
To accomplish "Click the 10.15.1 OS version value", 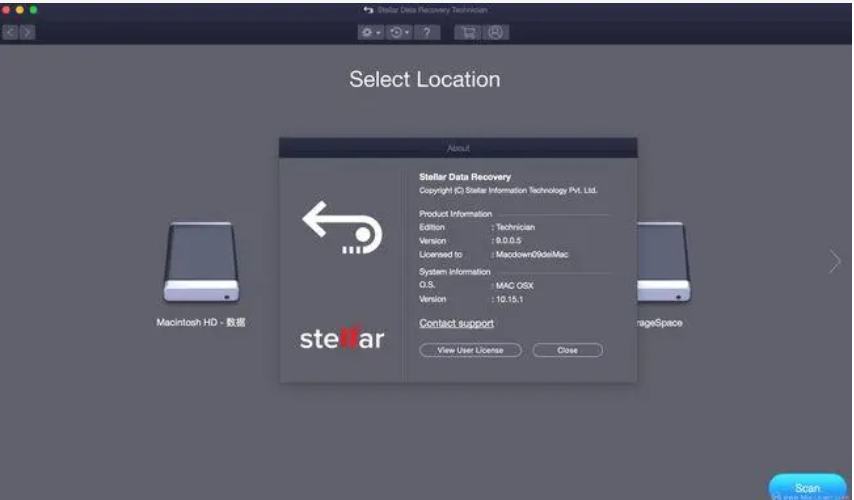I will (x=509, y=299).
